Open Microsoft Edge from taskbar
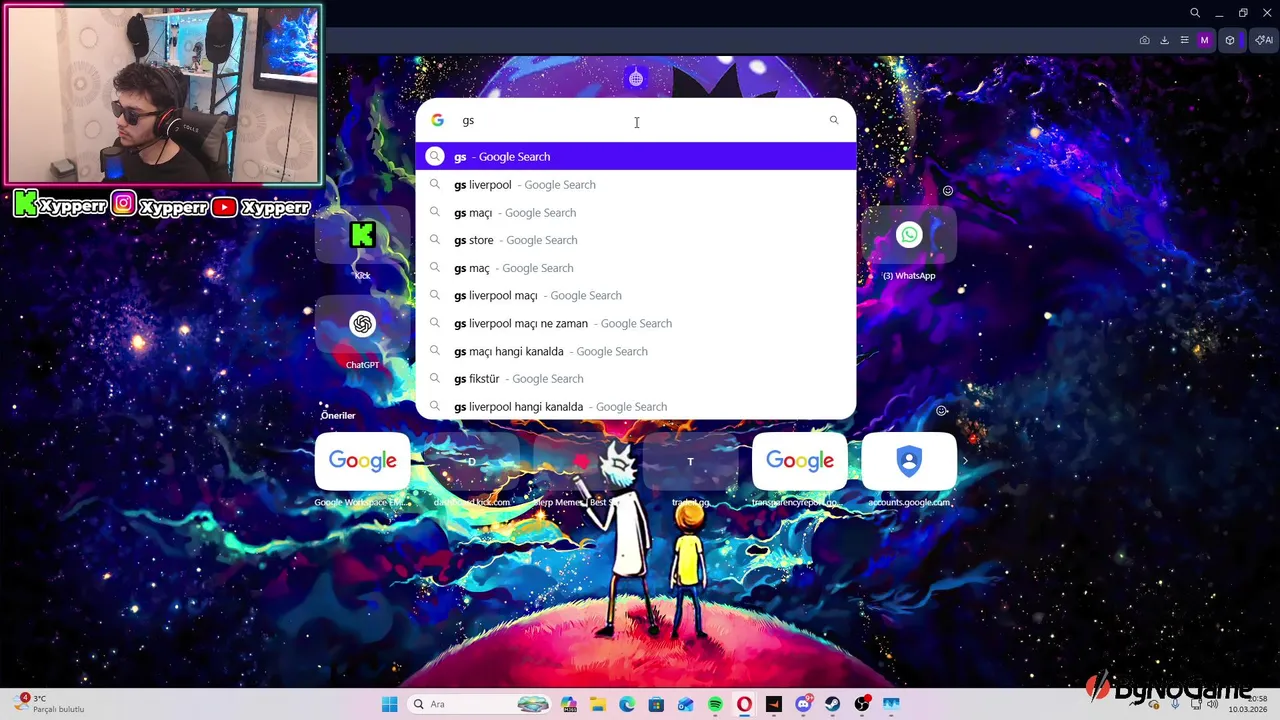This screenshot has height=720, width=1280. (x=627, y=704)
